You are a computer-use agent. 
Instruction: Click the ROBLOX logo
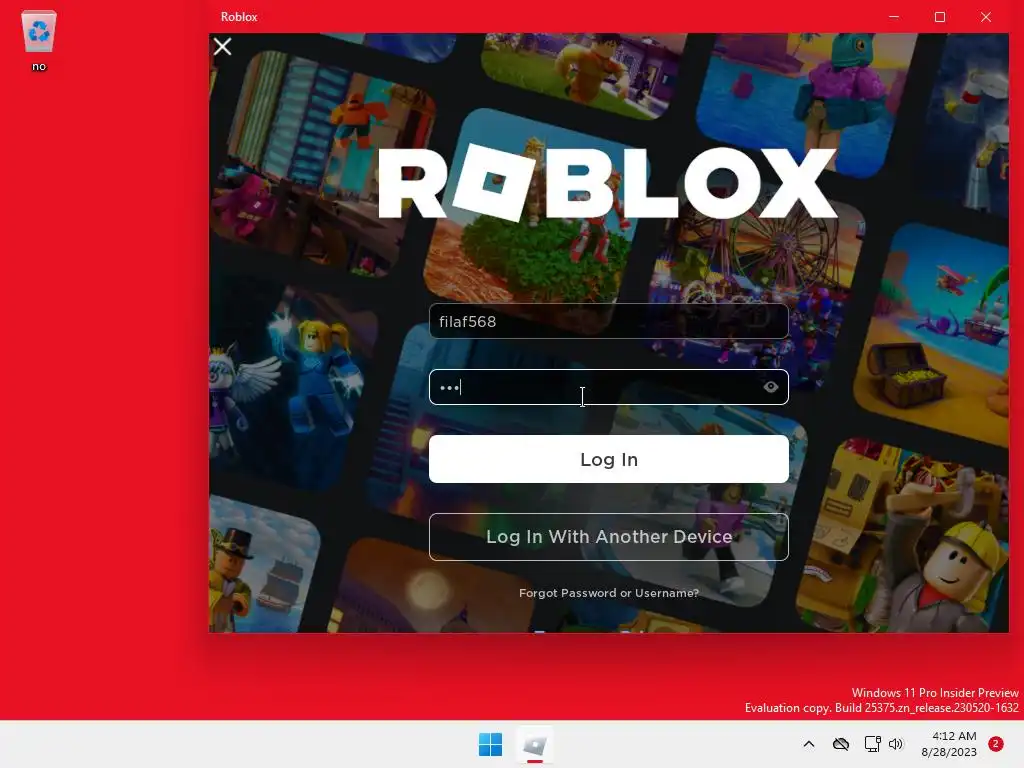607,183
